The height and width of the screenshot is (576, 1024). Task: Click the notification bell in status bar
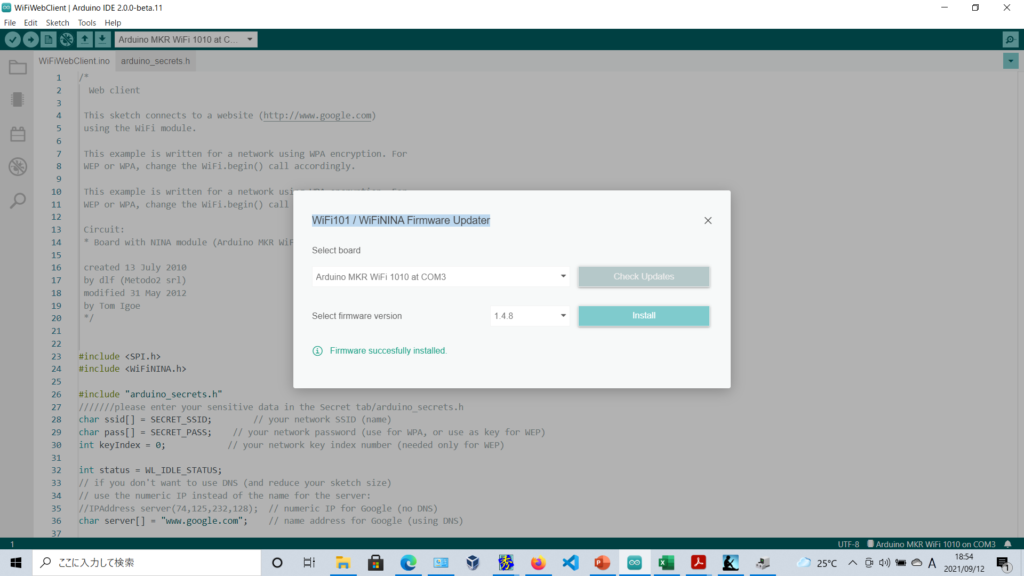[1008, 544]
